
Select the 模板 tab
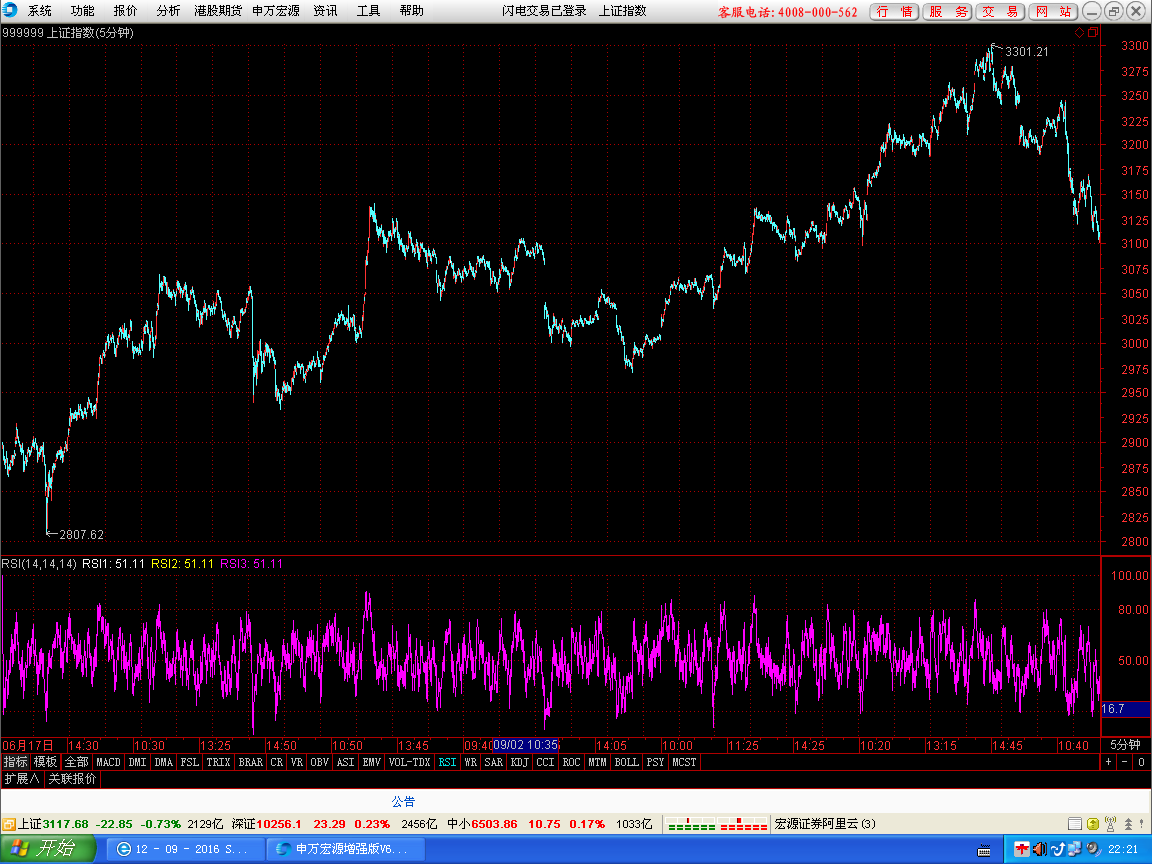46,762
